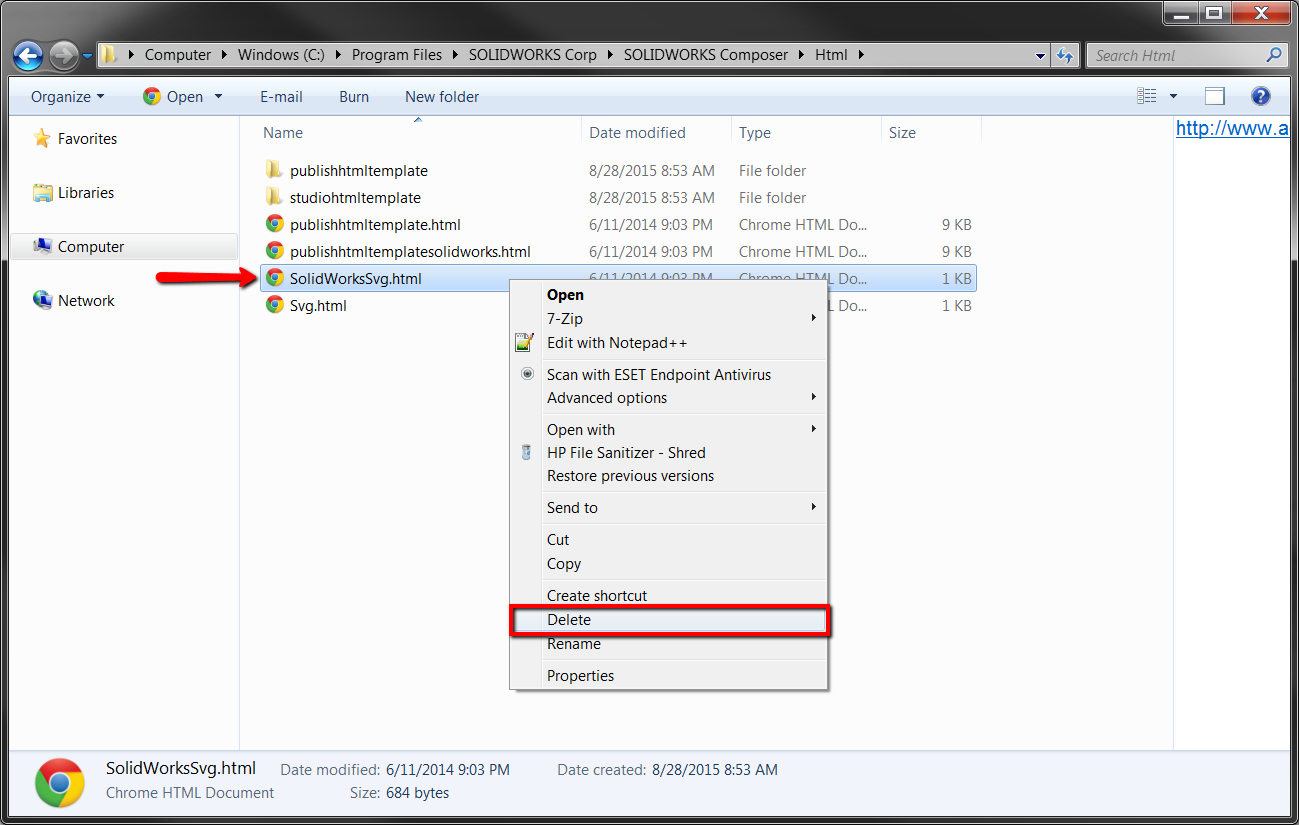Choose Copy in the context menu
The image size is (1299, 825).
pos(669,564)
